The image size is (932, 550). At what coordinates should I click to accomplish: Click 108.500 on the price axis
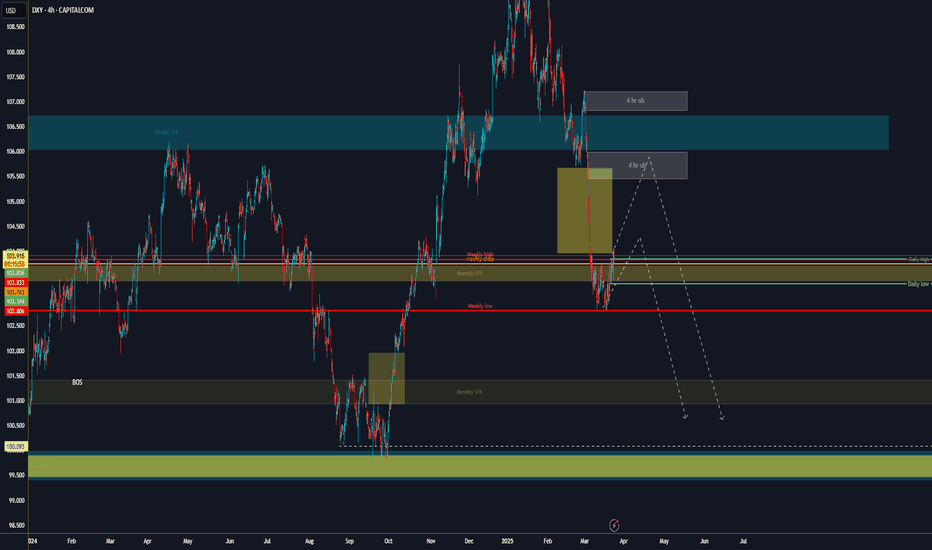click(15, 27)
